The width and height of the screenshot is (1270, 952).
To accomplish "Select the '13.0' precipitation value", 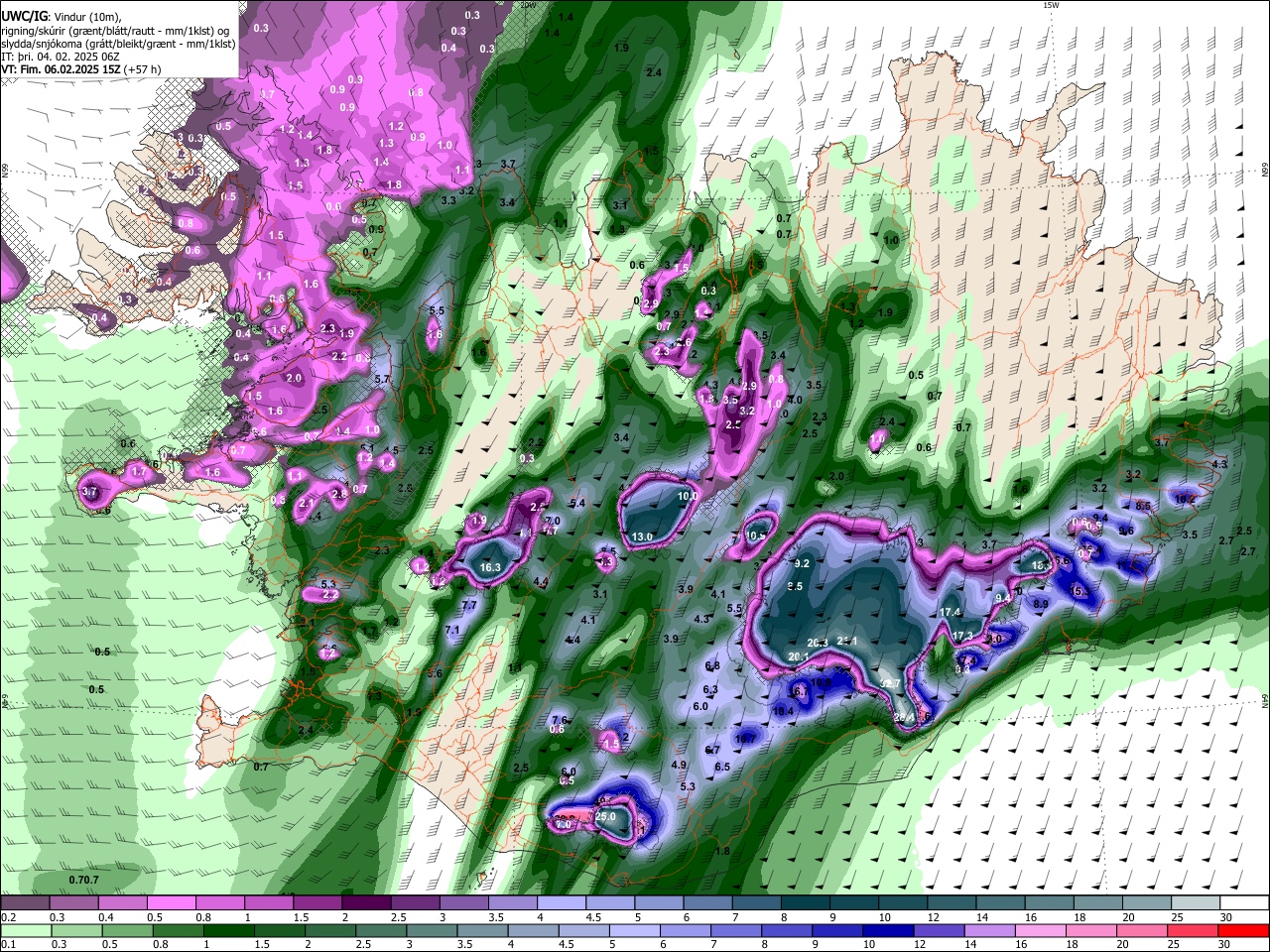I will [643, 536].
